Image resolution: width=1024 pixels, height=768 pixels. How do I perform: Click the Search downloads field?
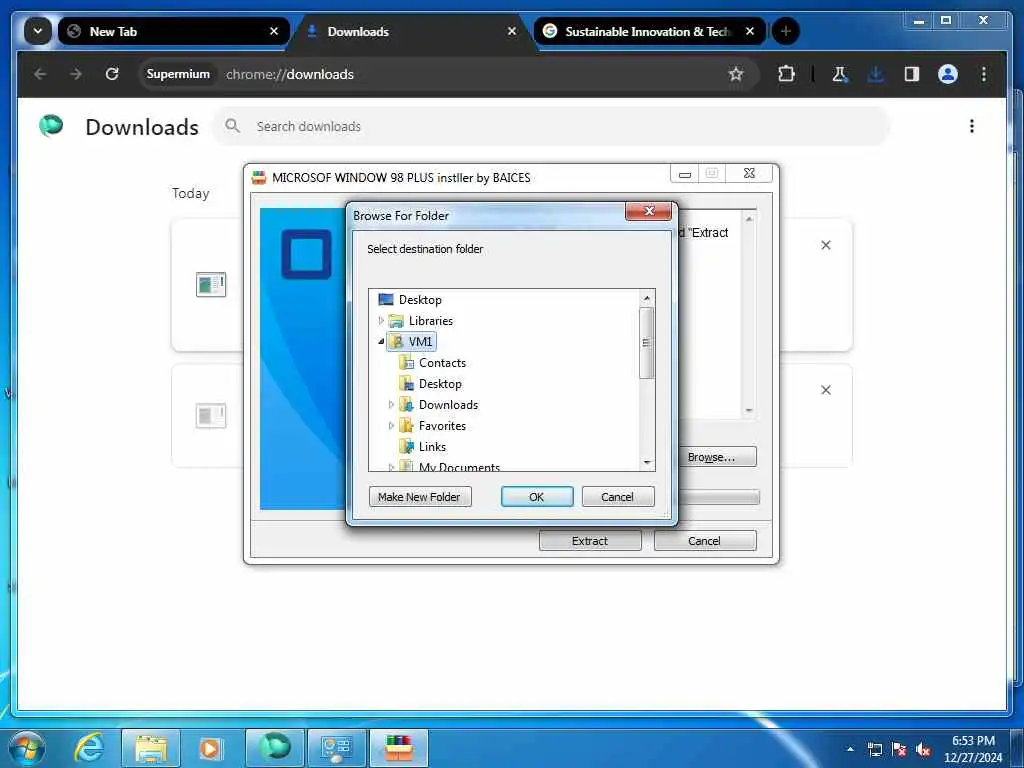pyautogui.click(x=552, y=126)
